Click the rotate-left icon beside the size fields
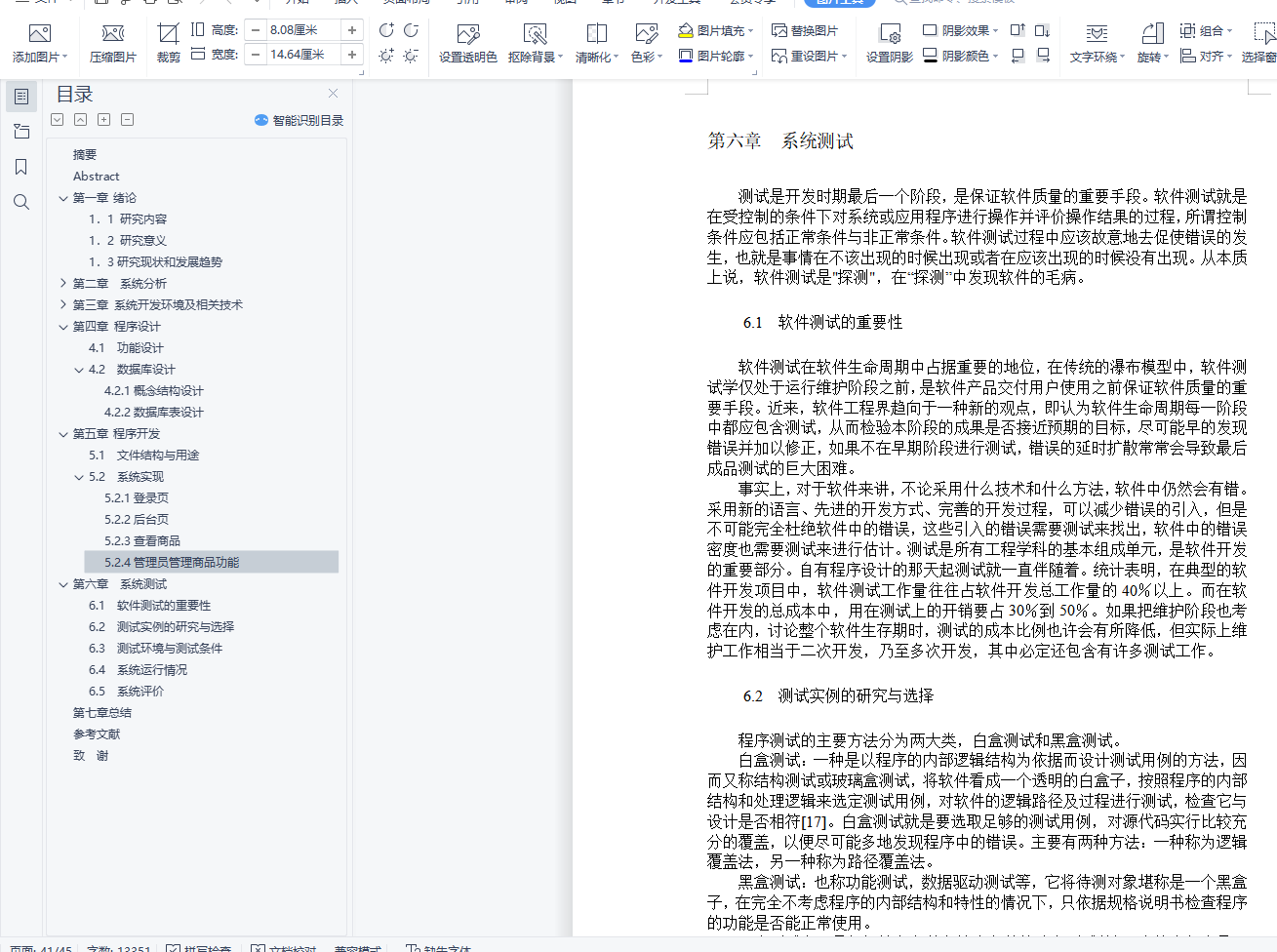The width and height of the screenshot is (1277, 952). click(x=387, y=30)
